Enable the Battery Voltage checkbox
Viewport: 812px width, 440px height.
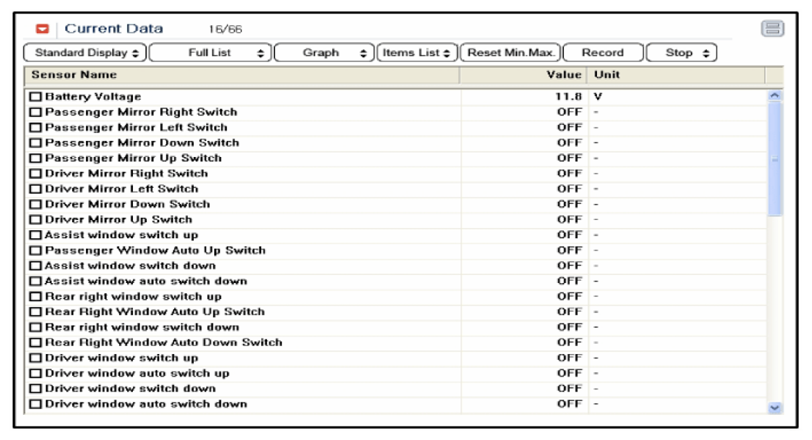click(36, 97)
